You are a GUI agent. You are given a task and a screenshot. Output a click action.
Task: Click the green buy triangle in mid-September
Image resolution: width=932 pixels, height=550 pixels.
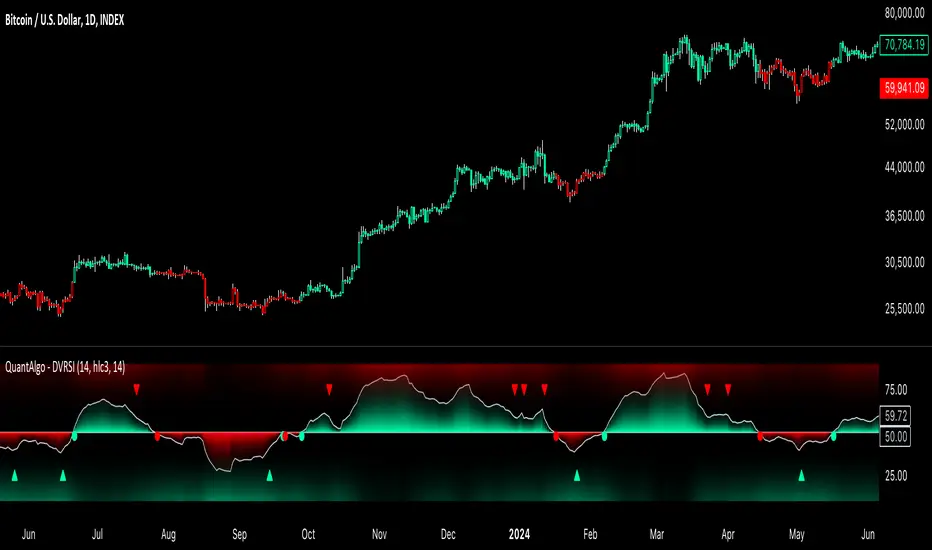(x=270, y=475)
